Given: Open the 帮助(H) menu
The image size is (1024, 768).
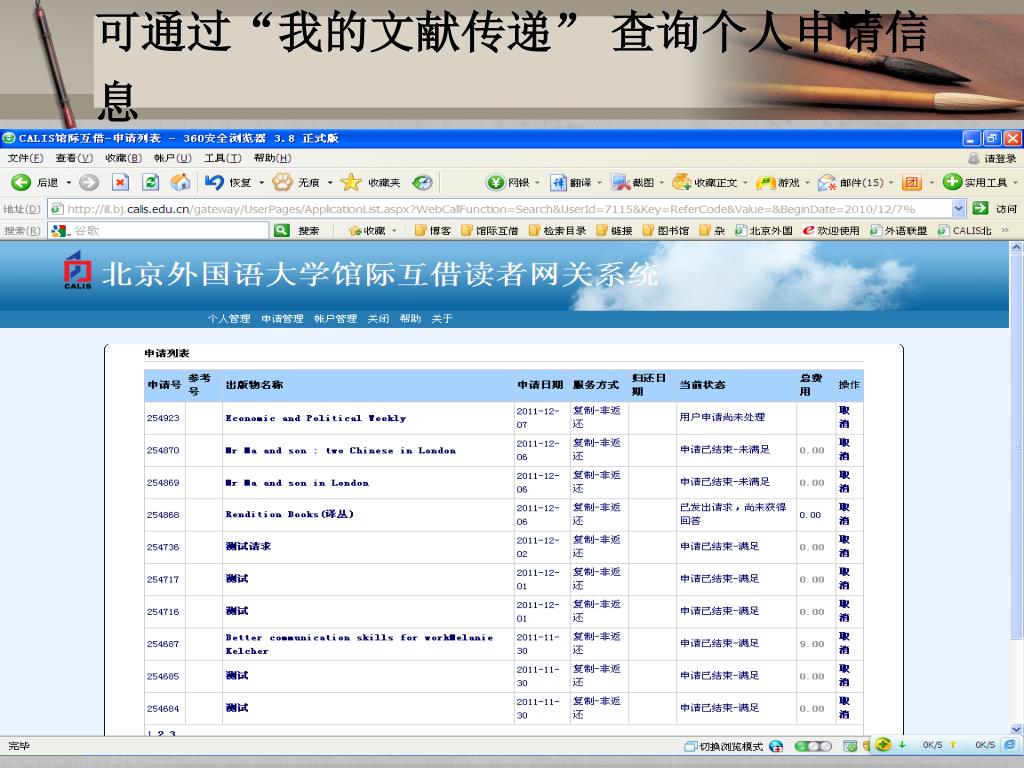Looking at the screenshot, I should pos(272,158).
